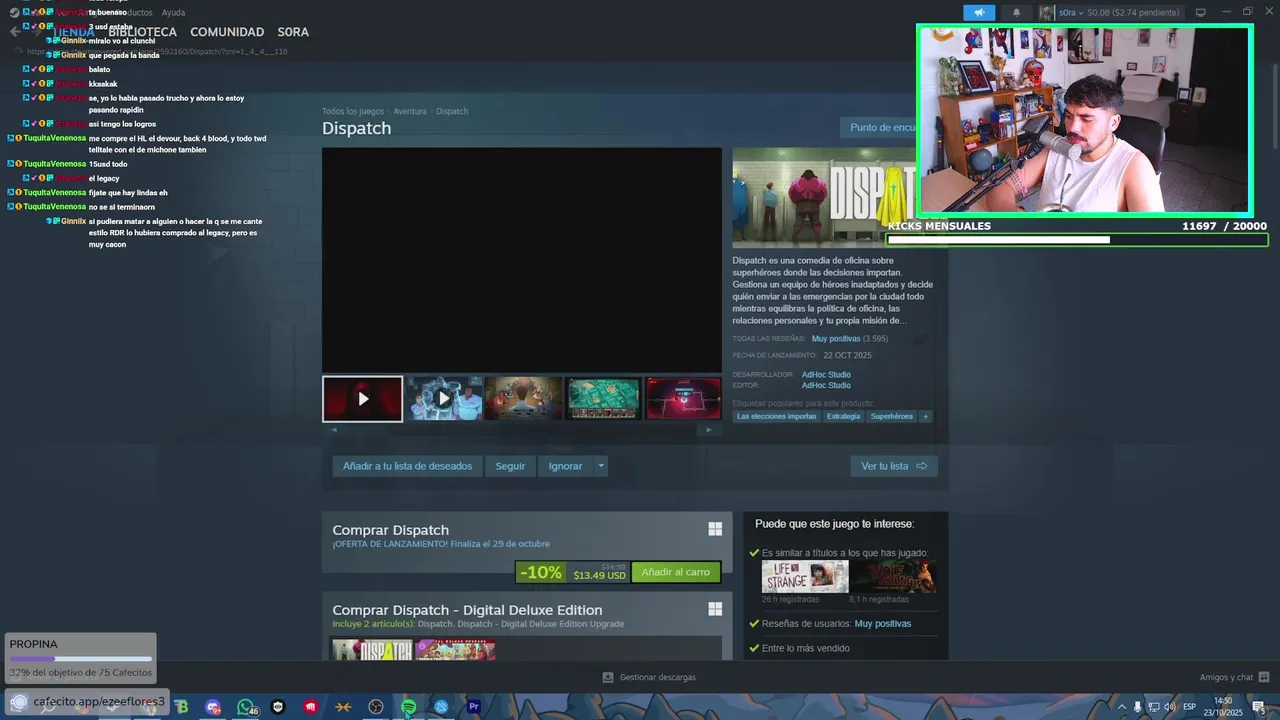Select the third screenshot thumbnail
Viewport: 1280px width, 720px height.
coord(523,399)
